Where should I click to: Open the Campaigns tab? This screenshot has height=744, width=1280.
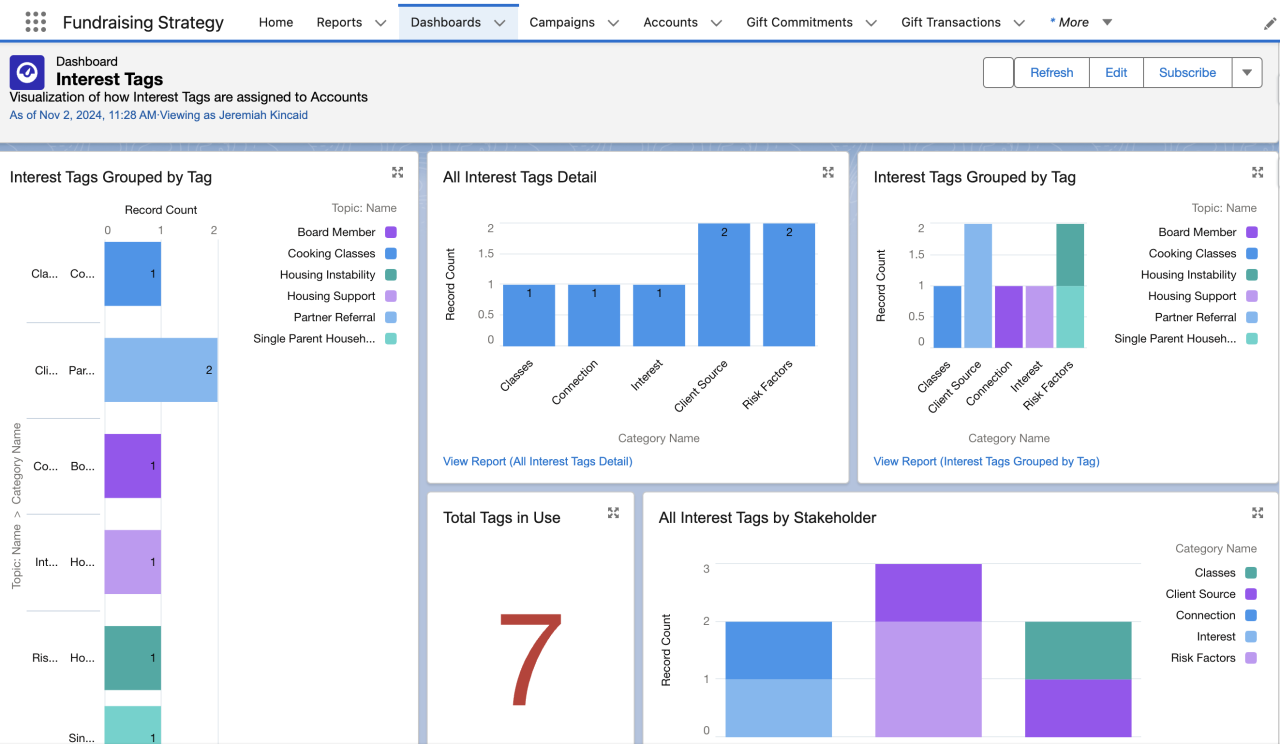[x=562, y=22]
